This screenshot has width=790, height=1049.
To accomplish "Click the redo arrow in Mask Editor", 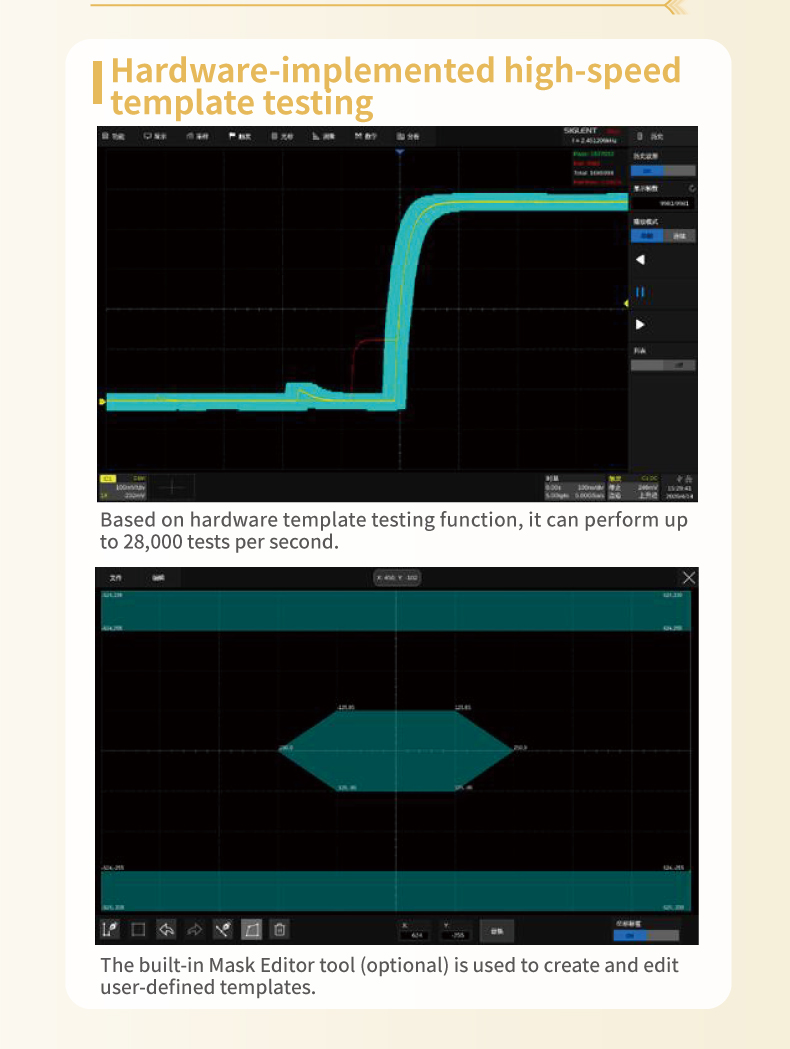I will coord(195,929).
